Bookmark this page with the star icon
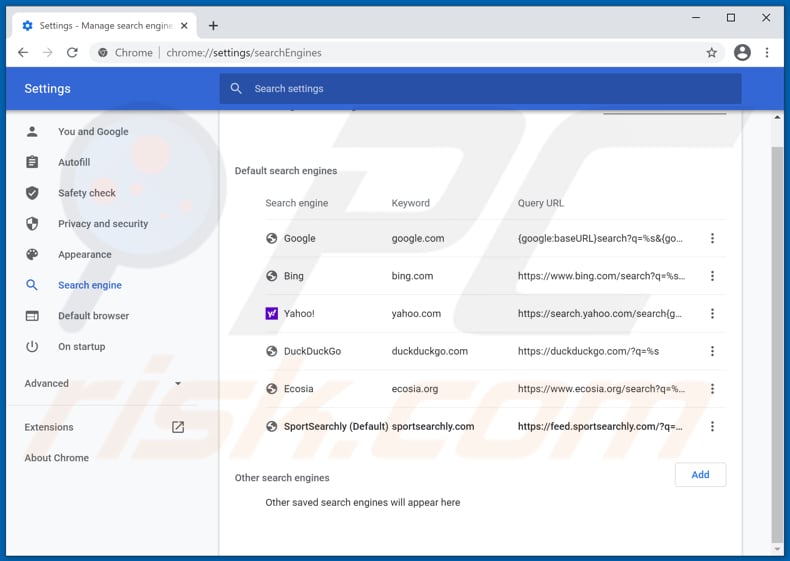Screen dimensions: 790x561 [x=711, y=52]
